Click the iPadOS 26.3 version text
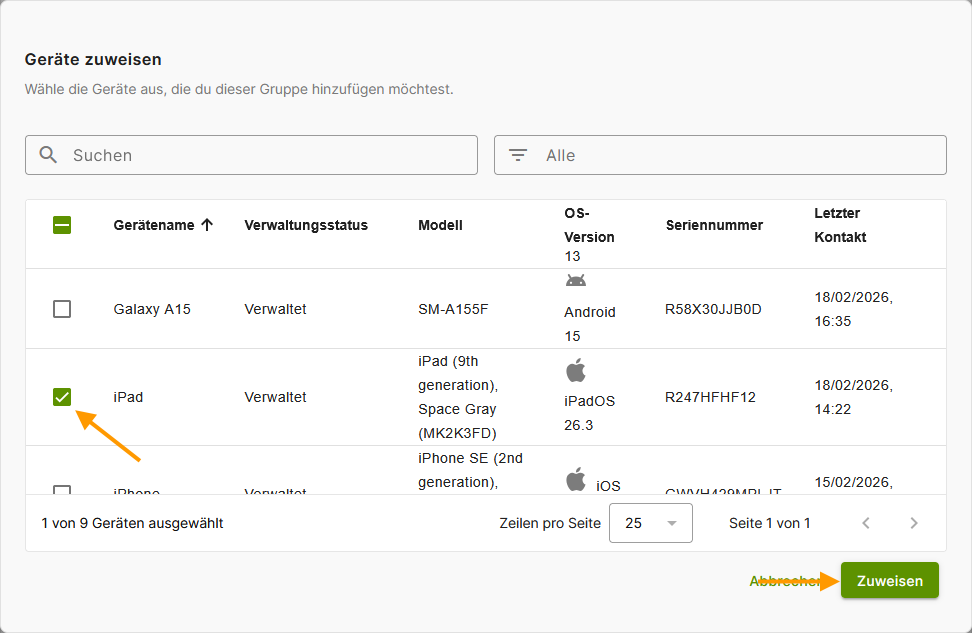 590,413
